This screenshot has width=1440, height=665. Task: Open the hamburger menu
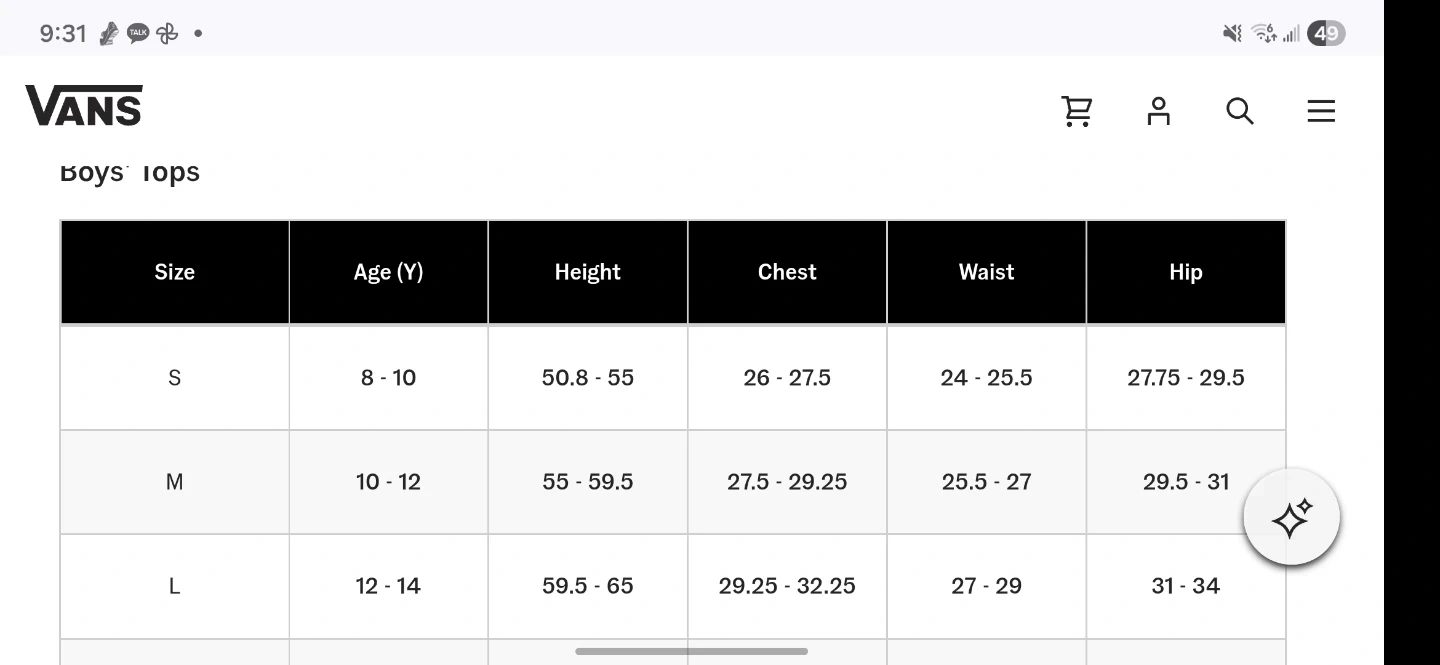point(1321,111)
